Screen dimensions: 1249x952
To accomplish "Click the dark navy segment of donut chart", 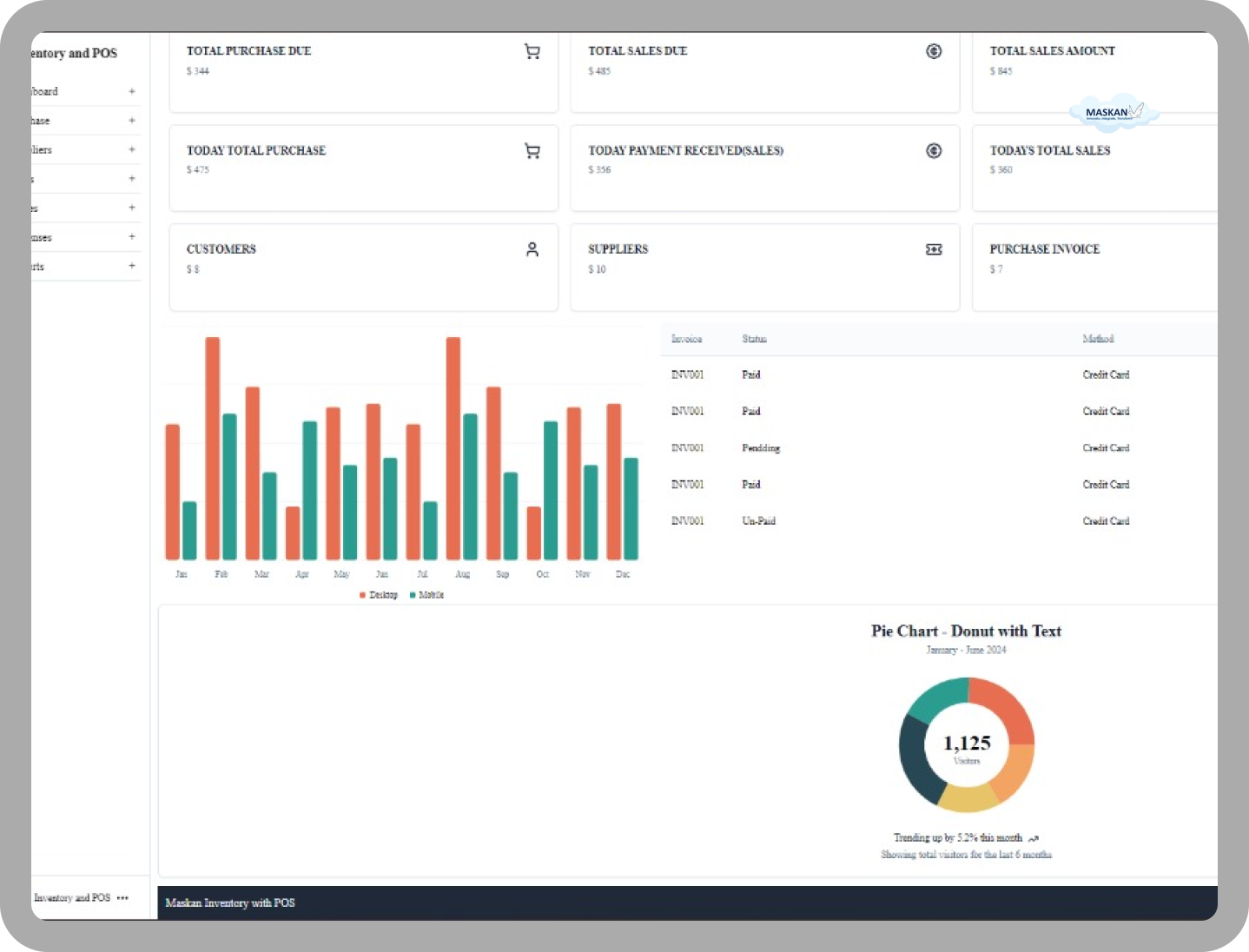I will (x=916, y=760).
